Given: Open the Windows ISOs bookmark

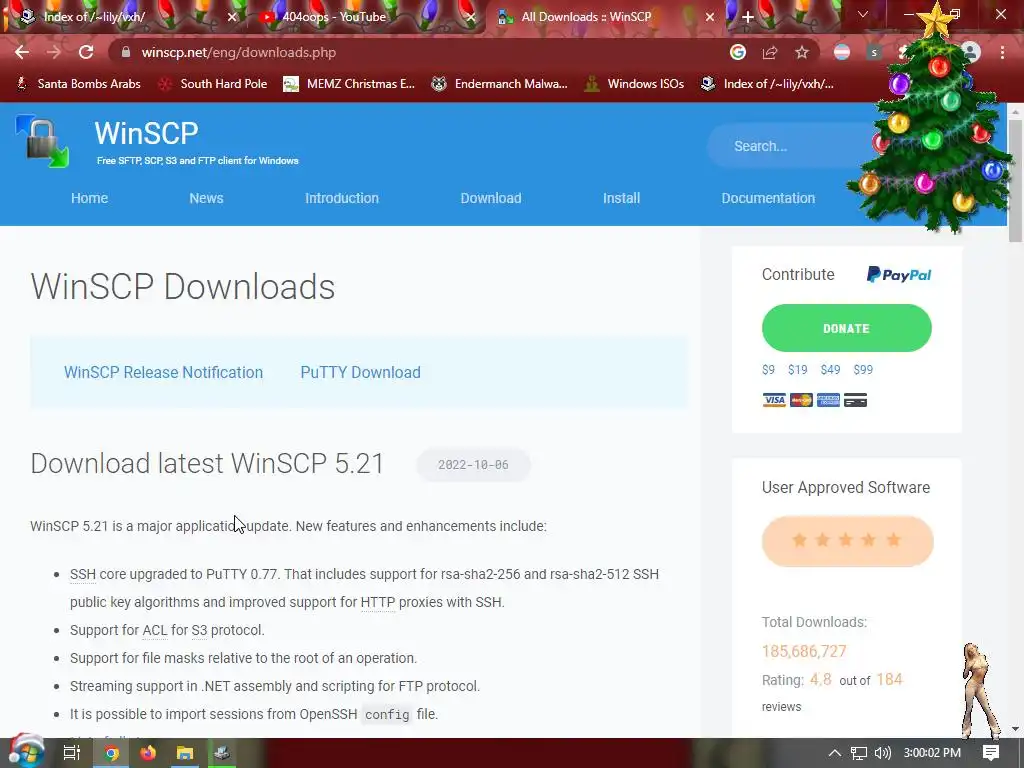Looking at the screenshot, I should click(x=634, y=84).
